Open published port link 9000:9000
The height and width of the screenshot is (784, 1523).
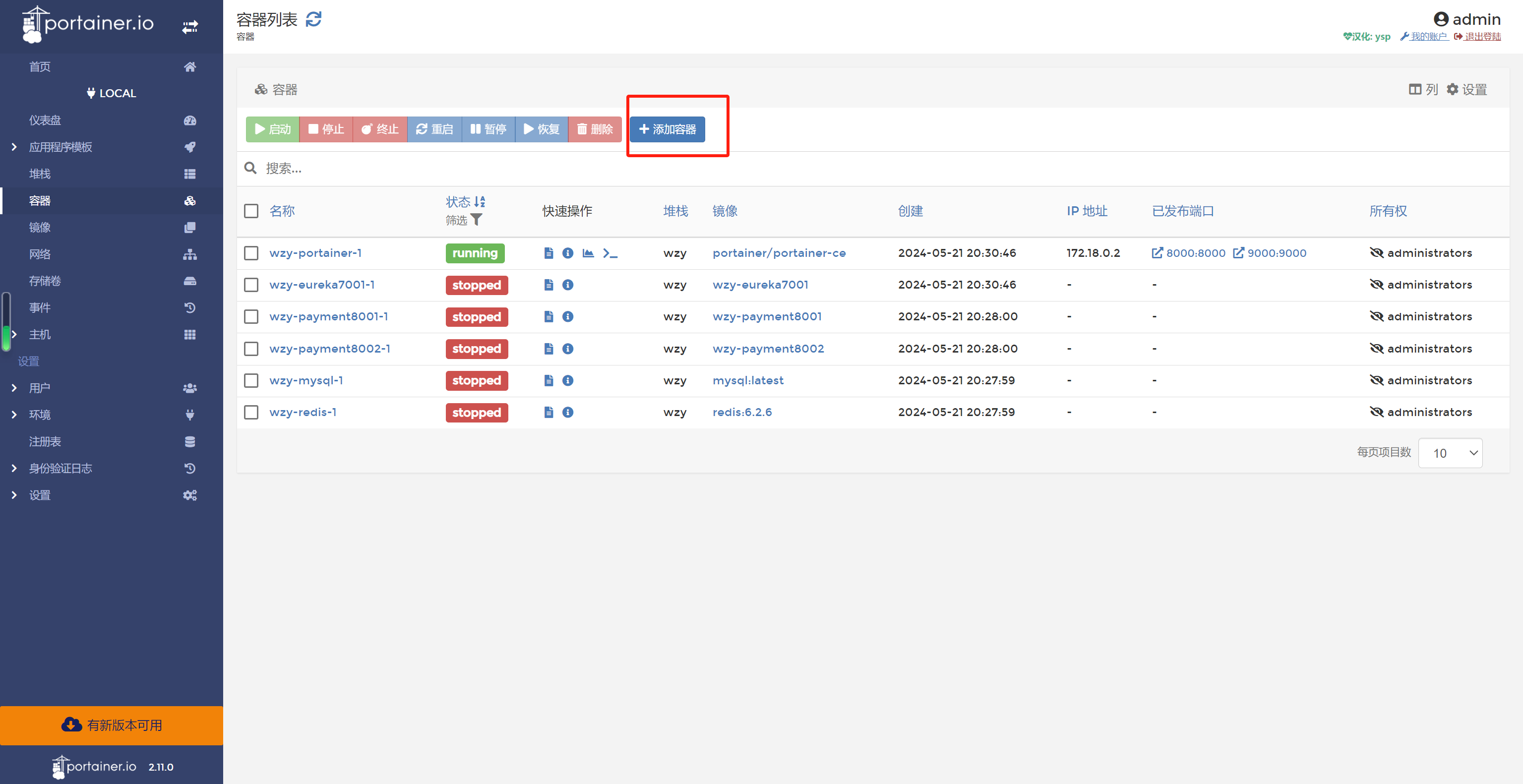click(1270, 253)
